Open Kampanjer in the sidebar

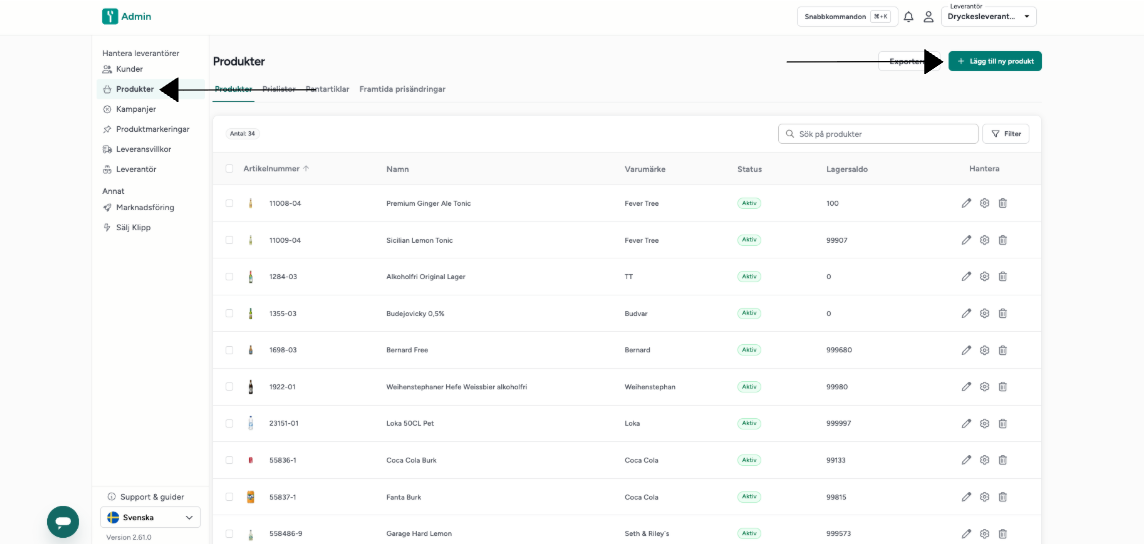(135, 109)
